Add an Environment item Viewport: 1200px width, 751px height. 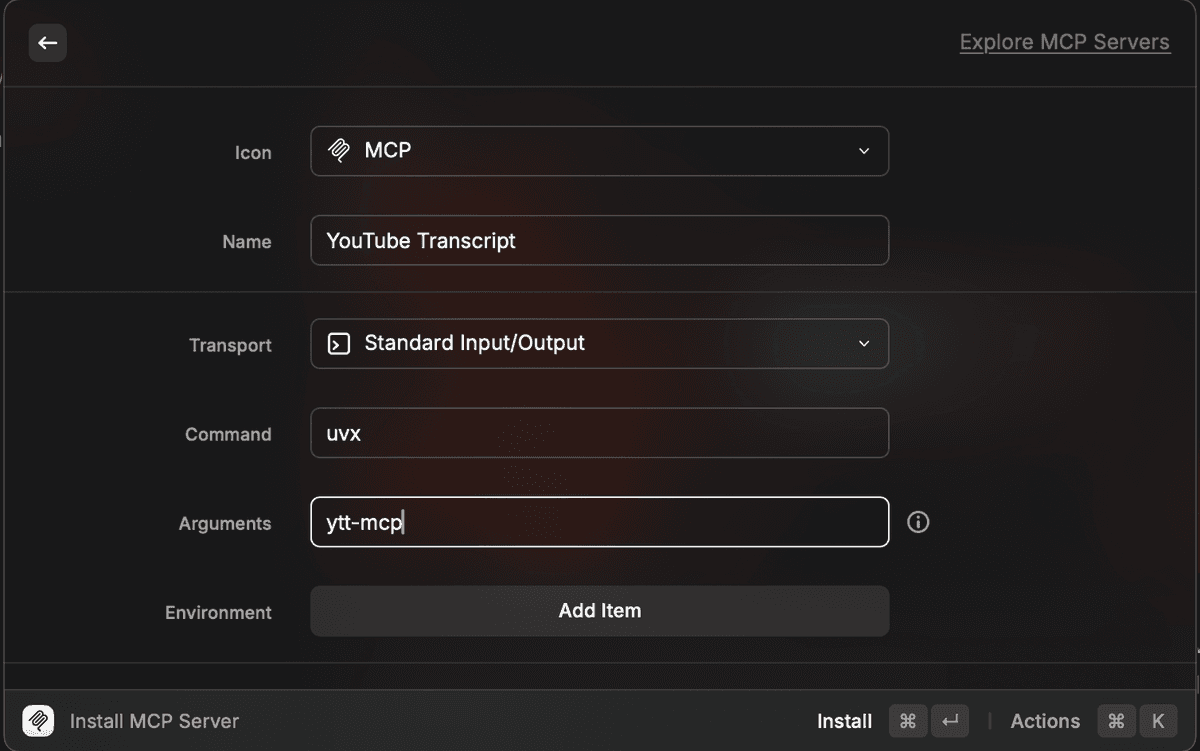(x=599, y=611)
